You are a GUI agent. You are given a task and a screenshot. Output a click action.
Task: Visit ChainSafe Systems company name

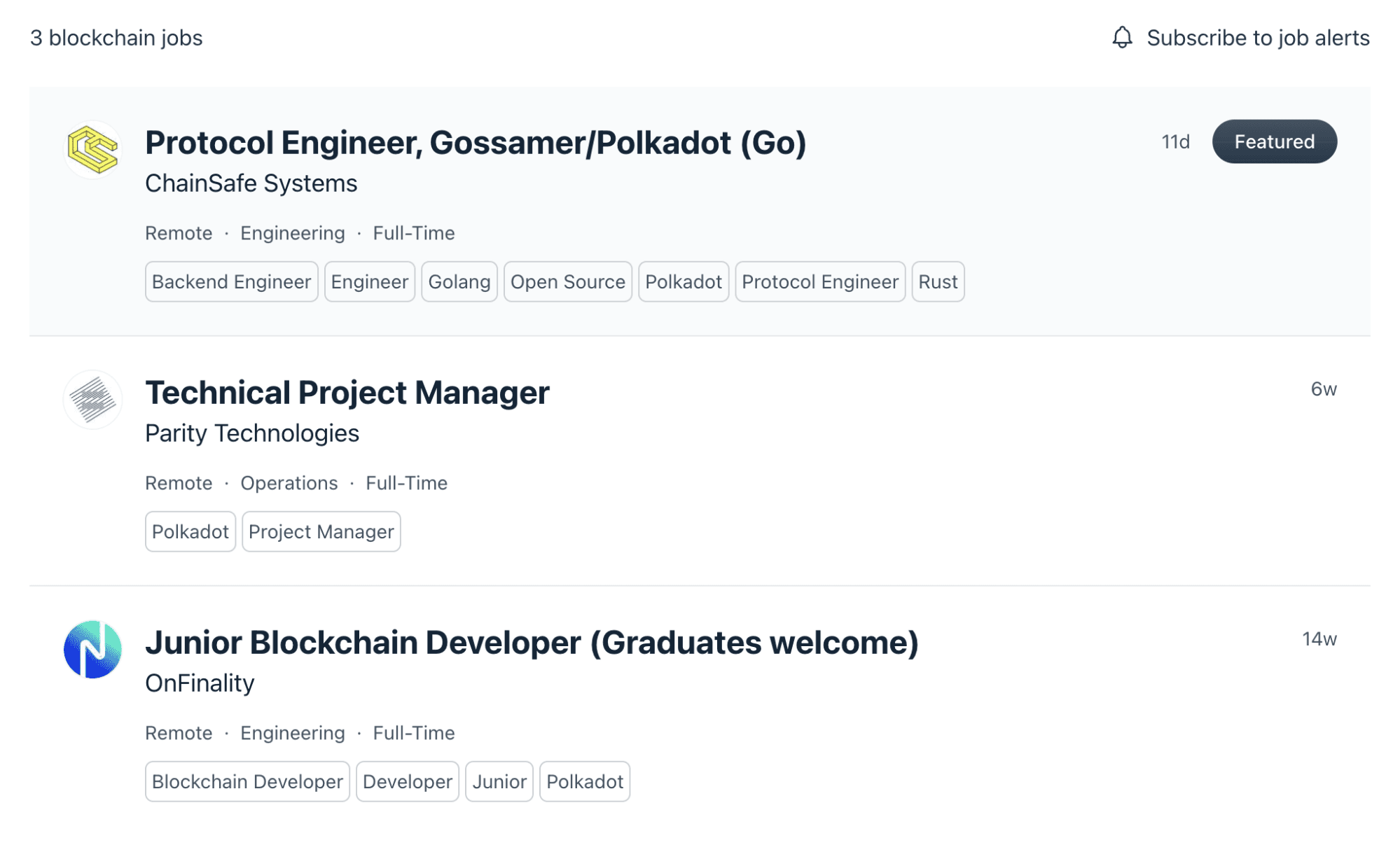pyautogui.click(x=251, y=183)
